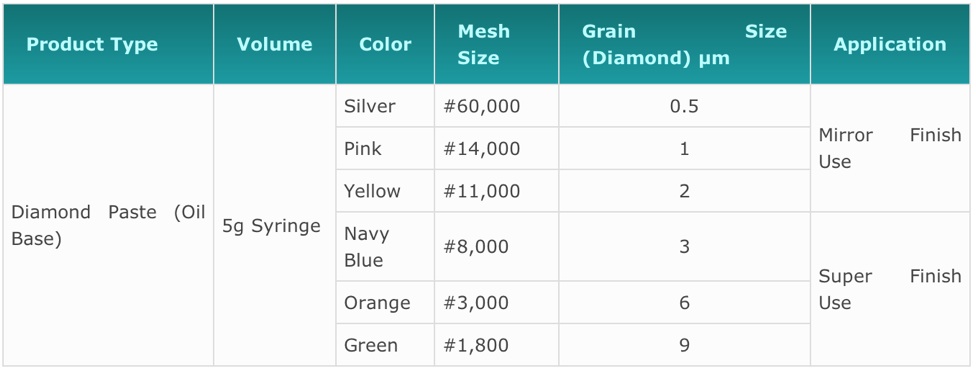Viewport: 976px width, 374px height.
Task: Click the Super Finish Use cell
Action: 890,289
